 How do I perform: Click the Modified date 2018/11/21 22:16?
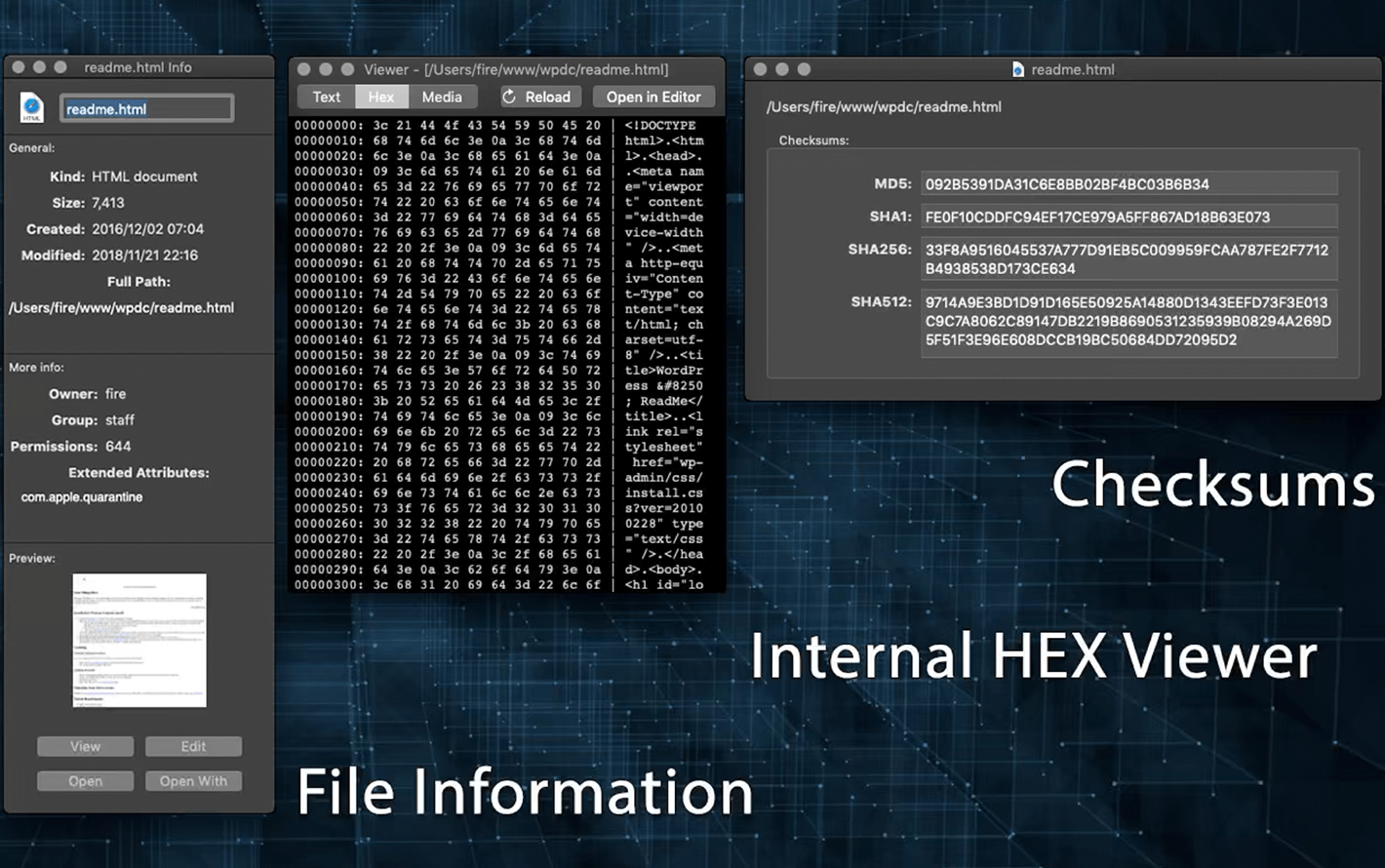tap(145, 256)
